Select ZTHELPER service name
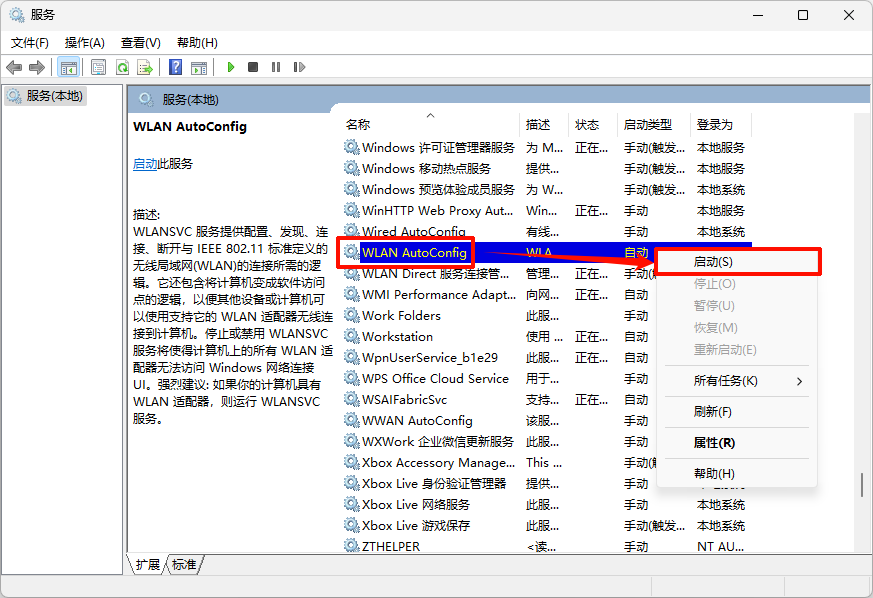The width and height of the screenshot is (873, 598). coord(391,546)
